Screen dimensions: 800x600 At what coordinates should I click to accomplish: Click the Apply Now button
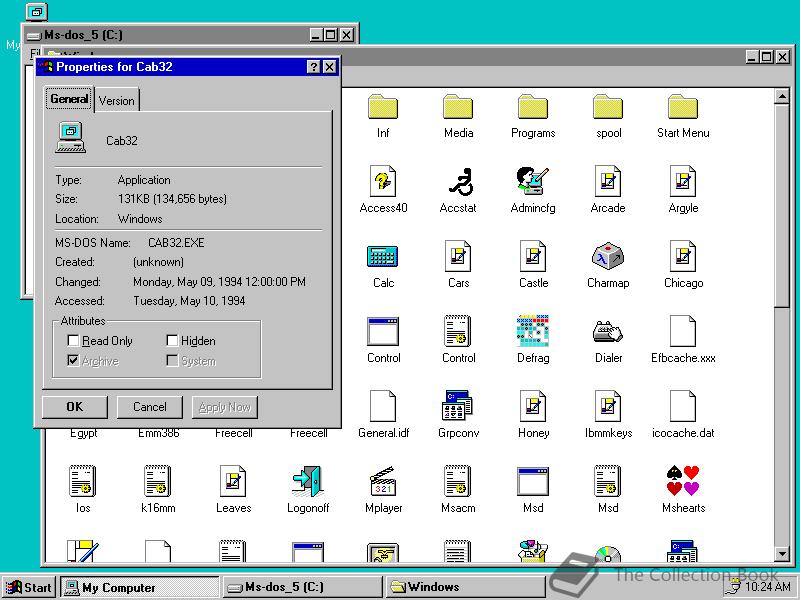coord(224,407)
